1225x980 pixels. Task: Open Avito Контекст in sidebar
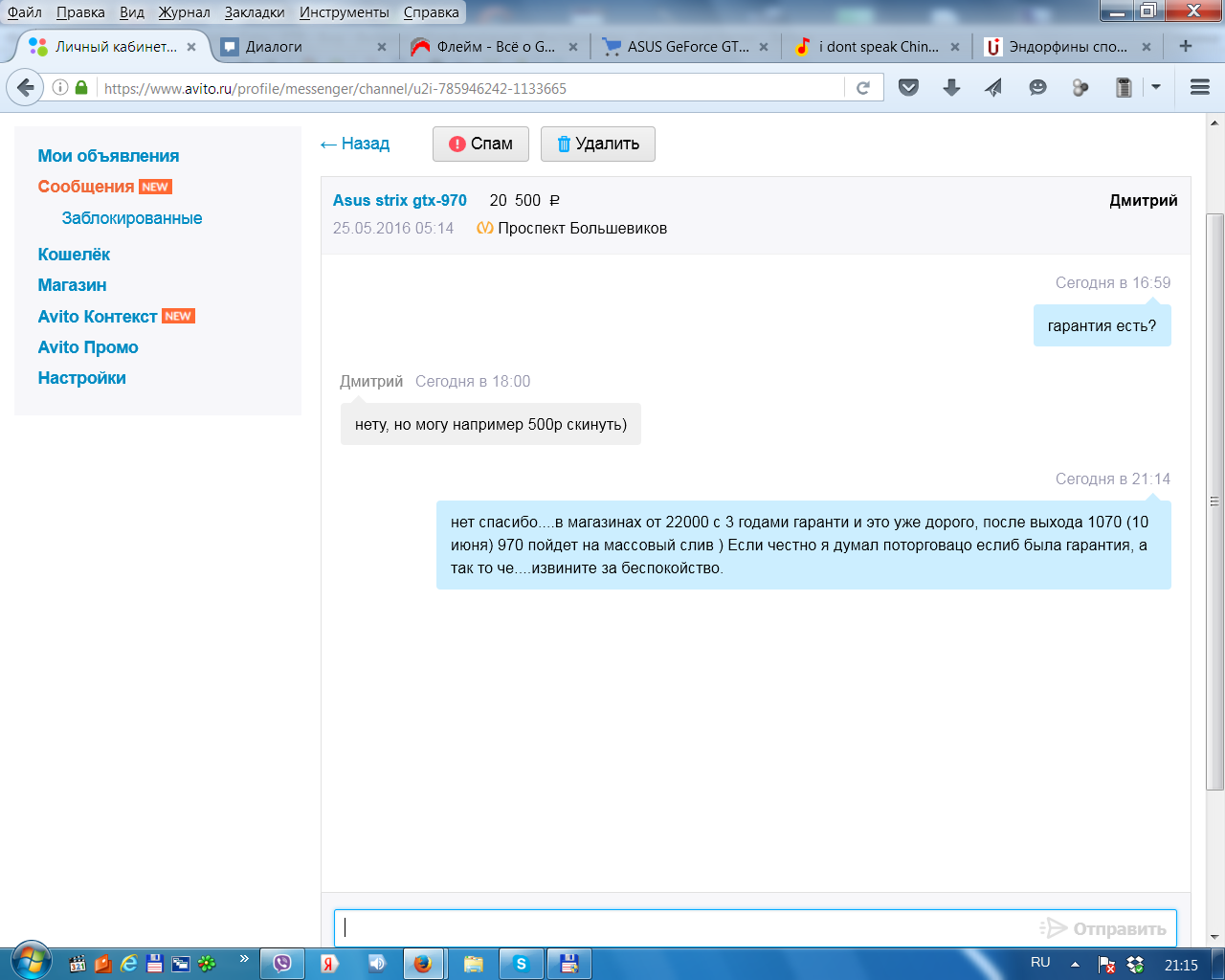click(98, 317)
